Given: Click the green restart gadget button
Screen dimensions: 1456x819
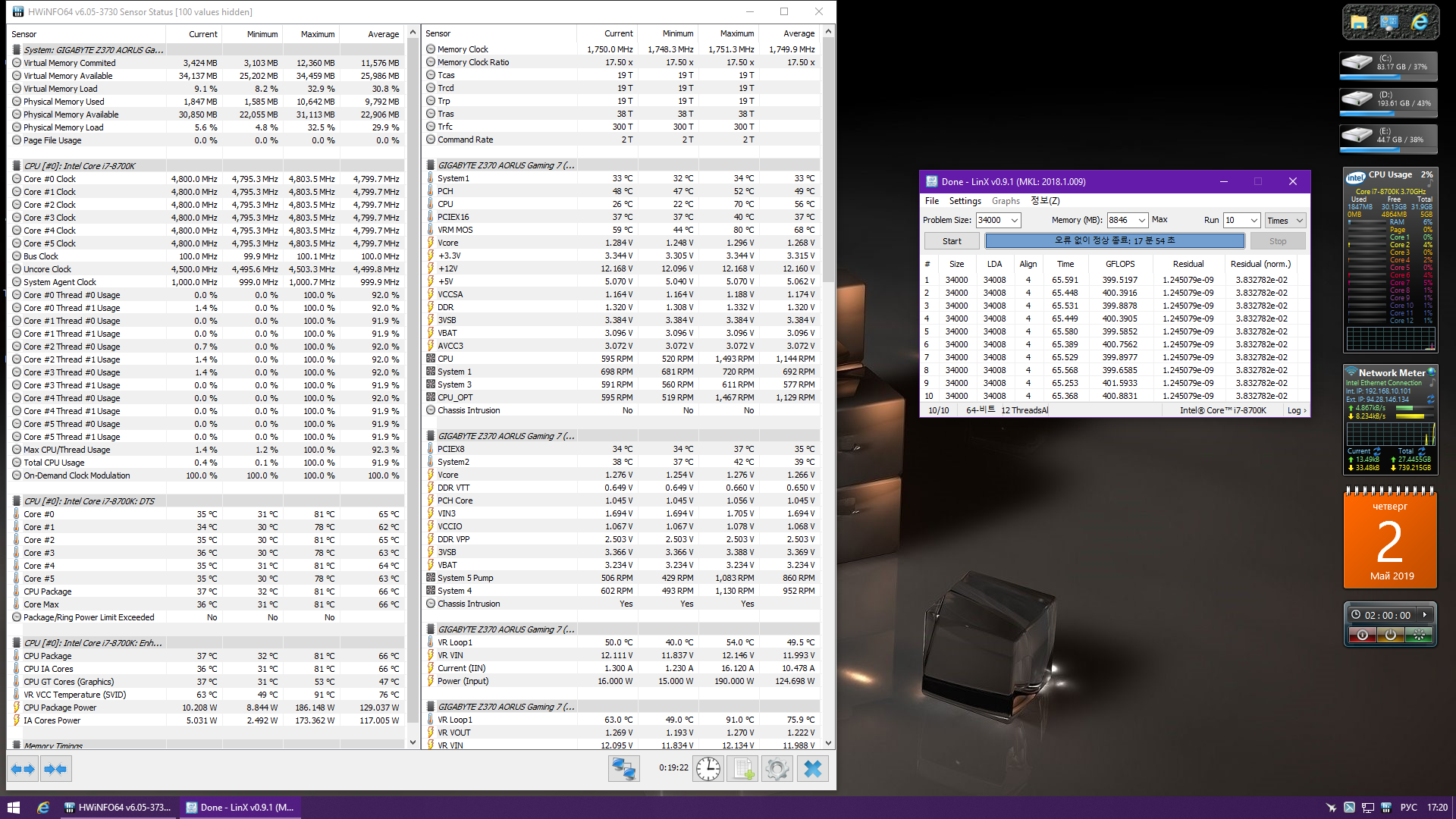Looking at the screenshot, I should pyautogui.click(x=1418, y=635).
